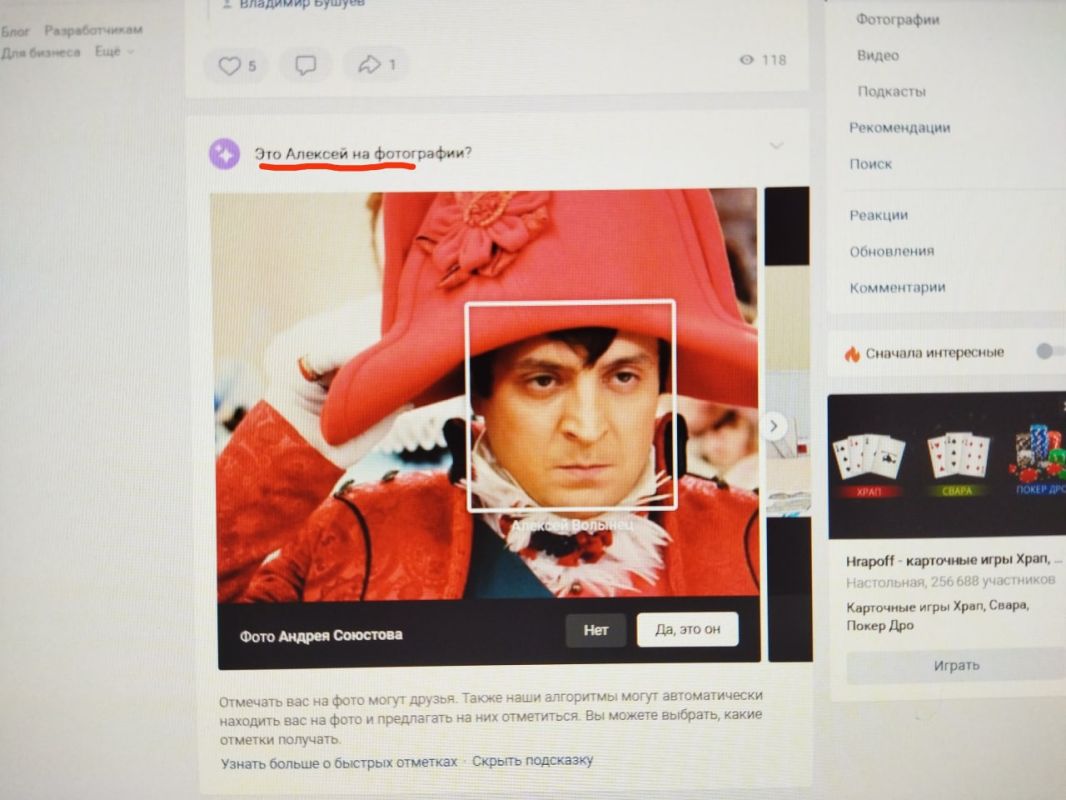Click the views eye icon showing 118

[746, 60]
